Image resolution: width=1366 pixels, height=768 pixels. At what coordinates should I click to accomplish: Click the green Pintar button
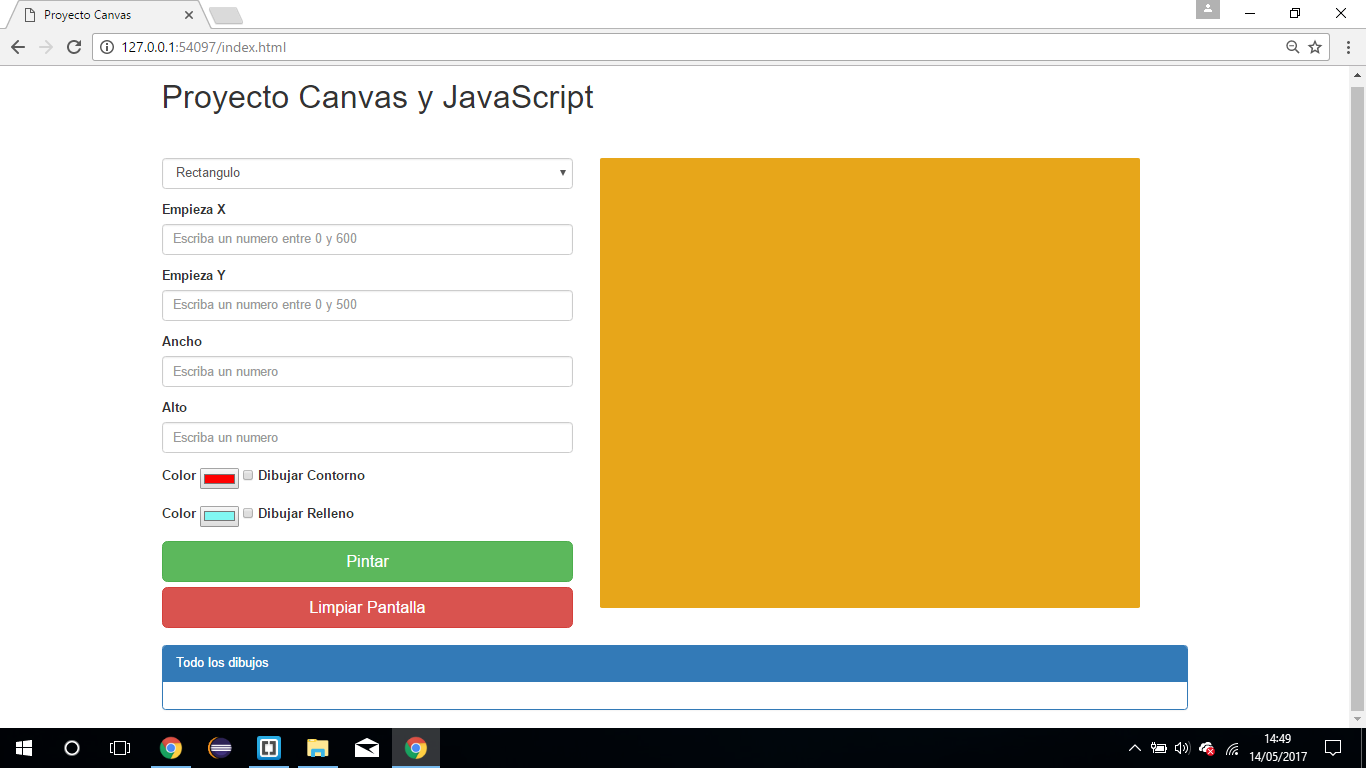(x=367, y=562)
